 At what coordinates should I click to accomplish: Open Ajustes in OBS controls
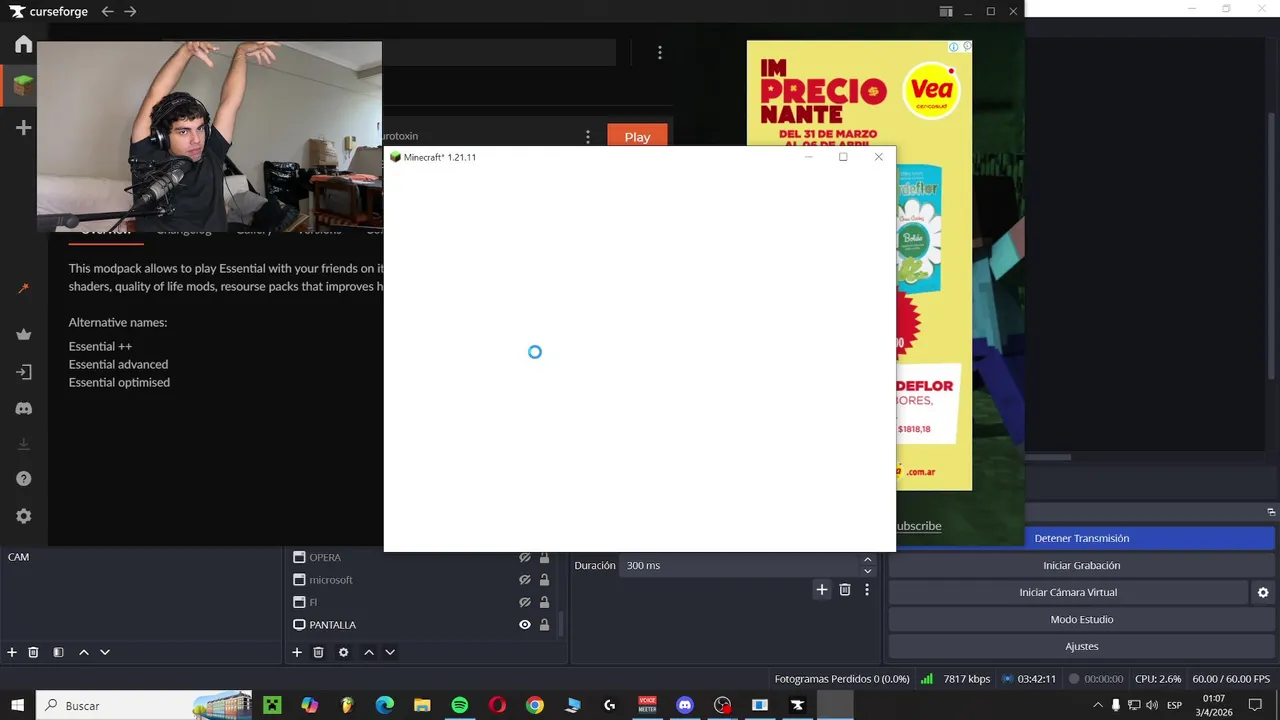[x=1081, y=646]
